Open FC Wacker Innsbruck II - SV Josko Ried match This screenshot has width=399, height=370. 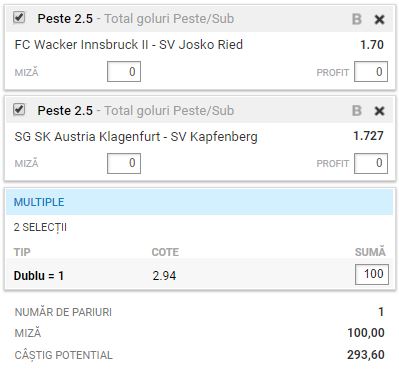tap(129, 45)
